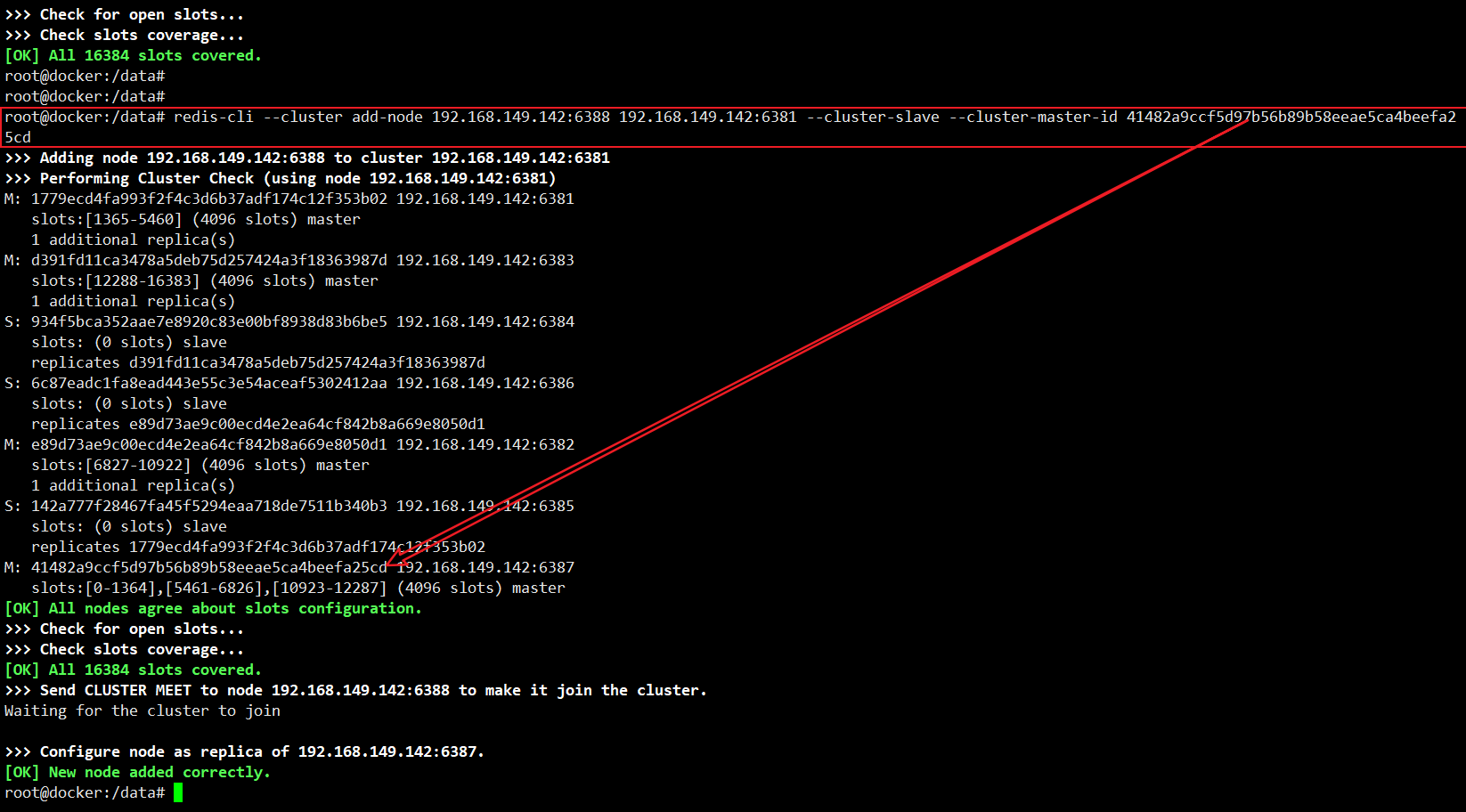Viewport: 1466px width, 812px height.
Task: Click 'replicates 1779ecd4fa993f2f4c3d6b37adf174c12f353b02' line
Action: [258, 547]
